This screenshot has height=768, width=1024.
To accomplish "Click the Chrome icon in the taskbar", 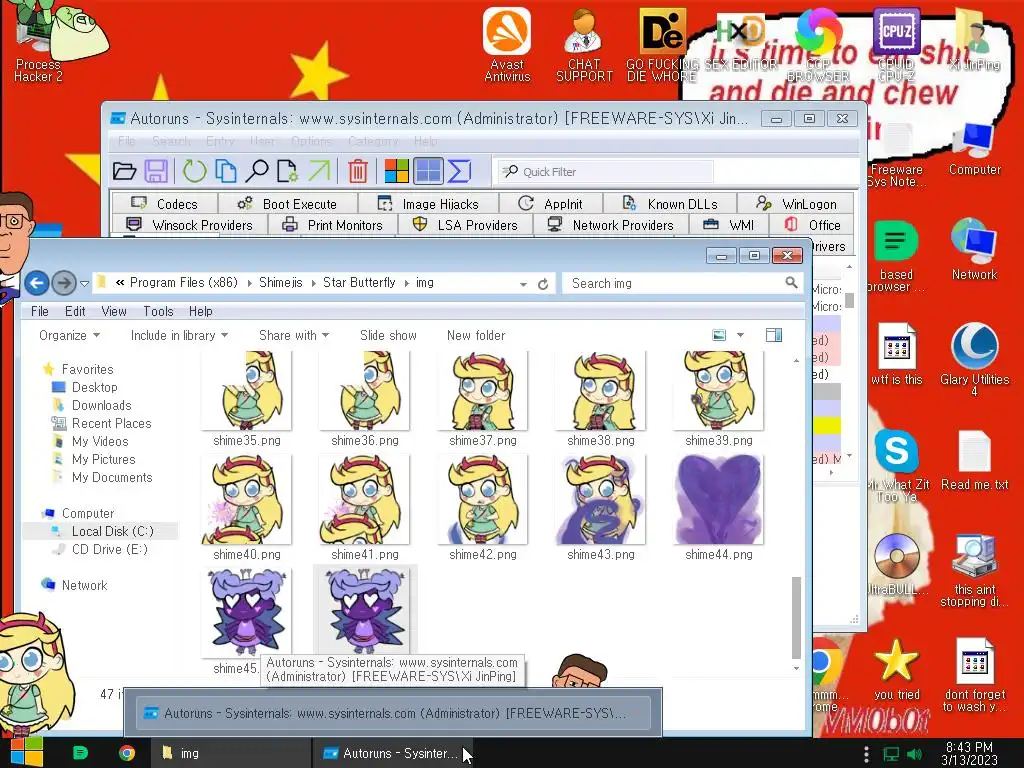I will click(127, 753).
